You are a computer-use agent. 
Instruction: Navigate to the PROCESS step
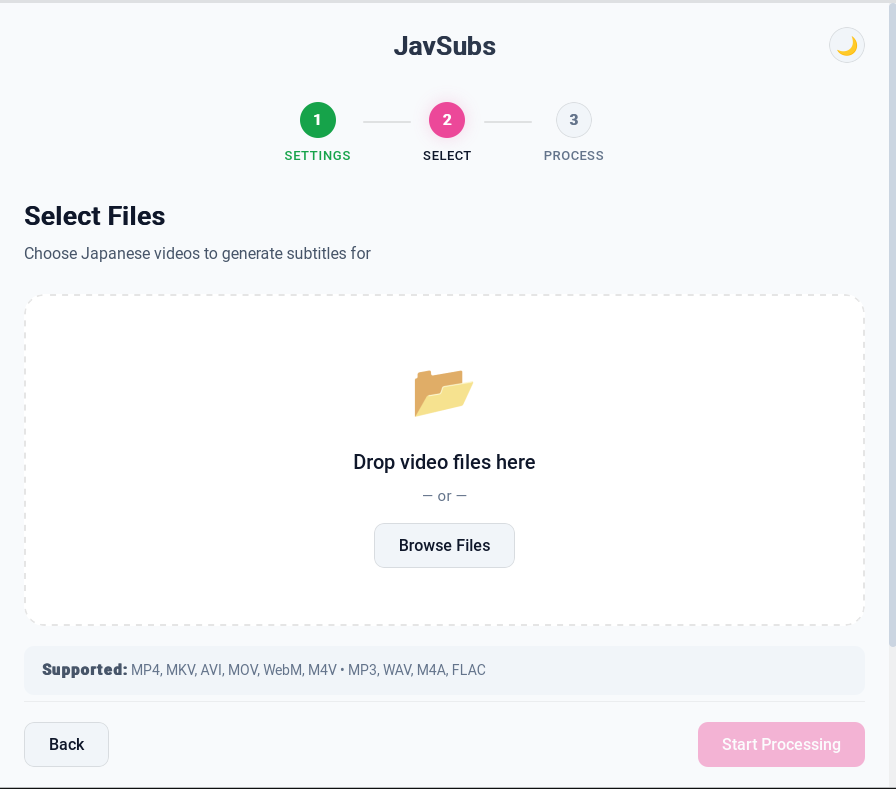coord(573,155)
